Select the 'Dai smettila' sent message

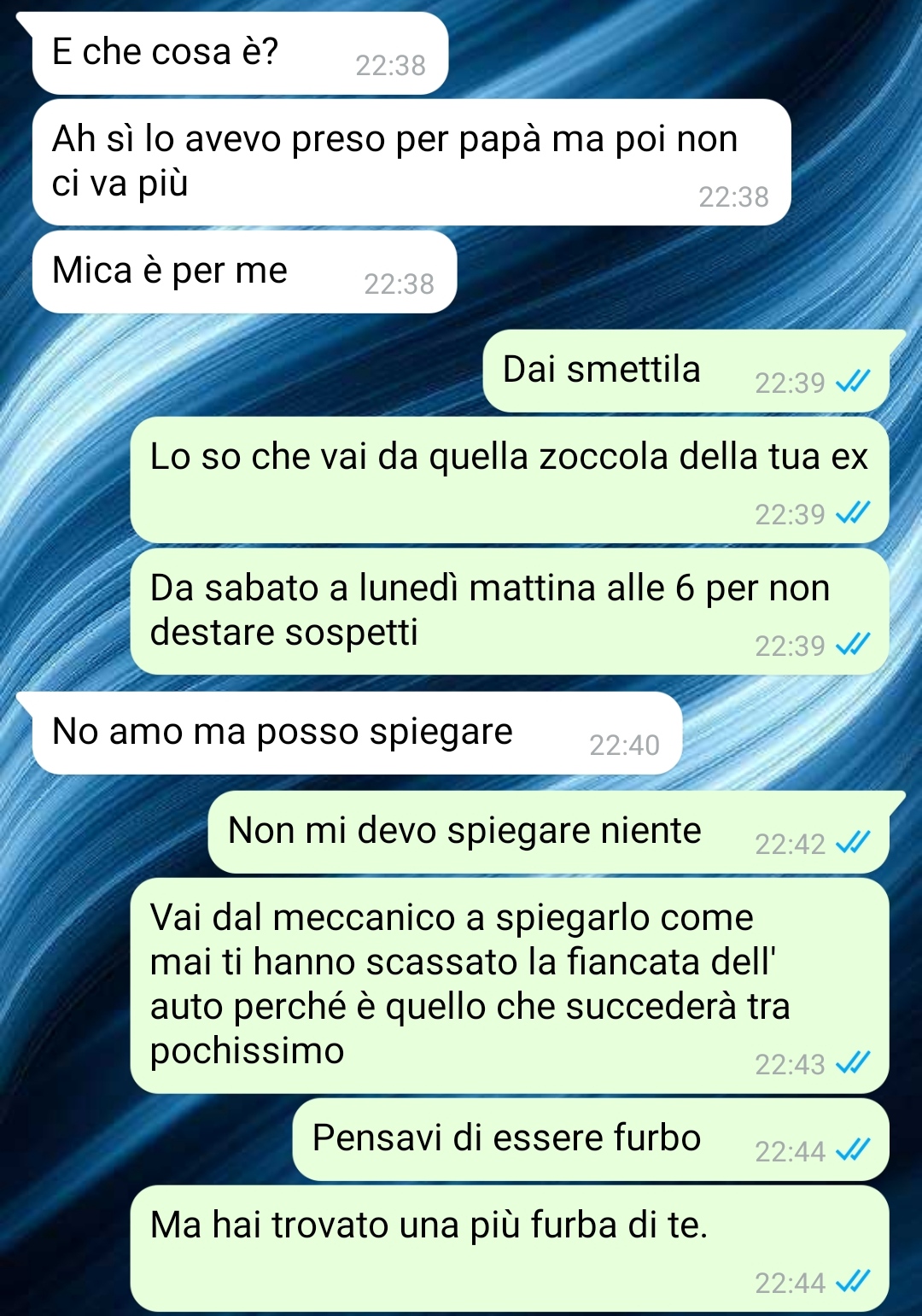pos(686,371)
